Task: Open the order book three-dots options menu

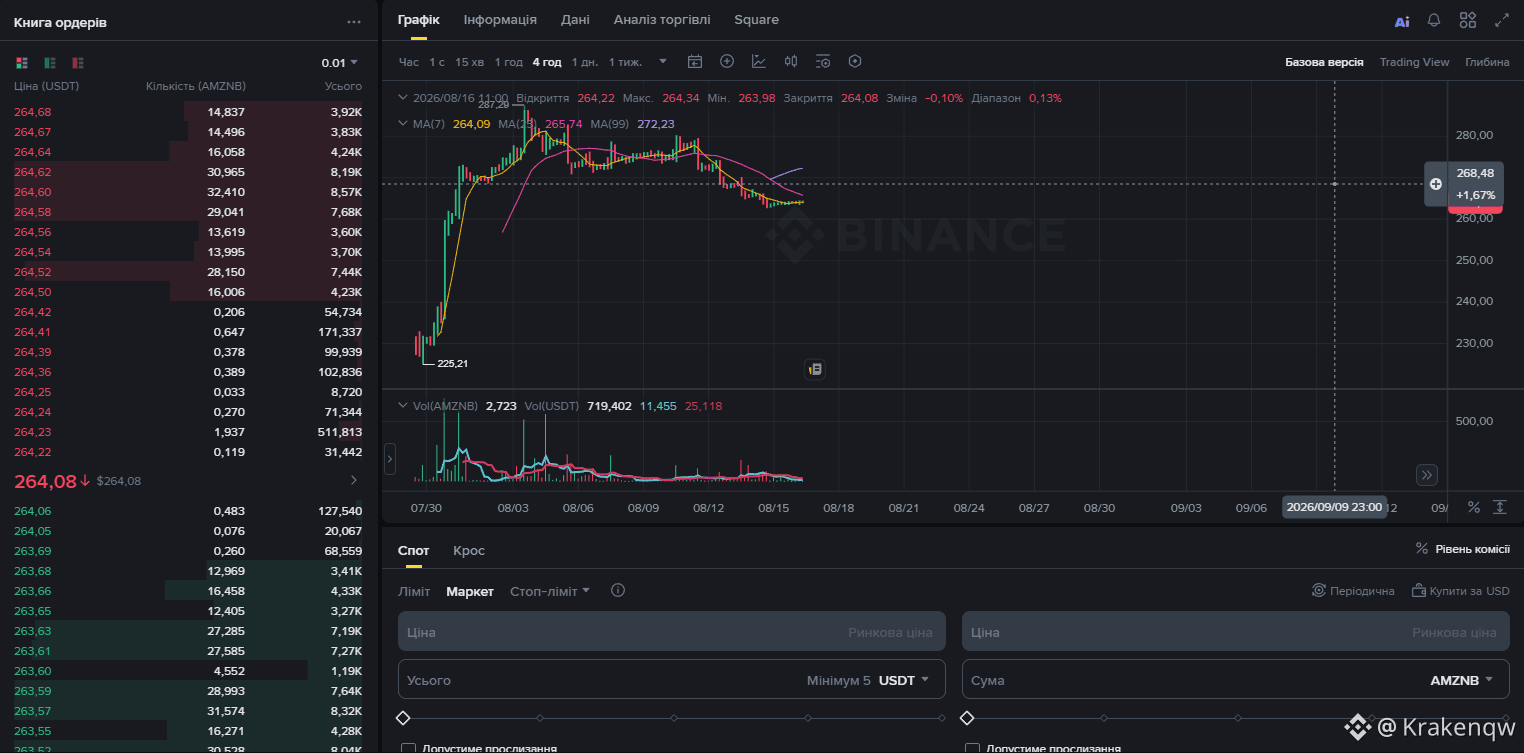Action: 354,22
